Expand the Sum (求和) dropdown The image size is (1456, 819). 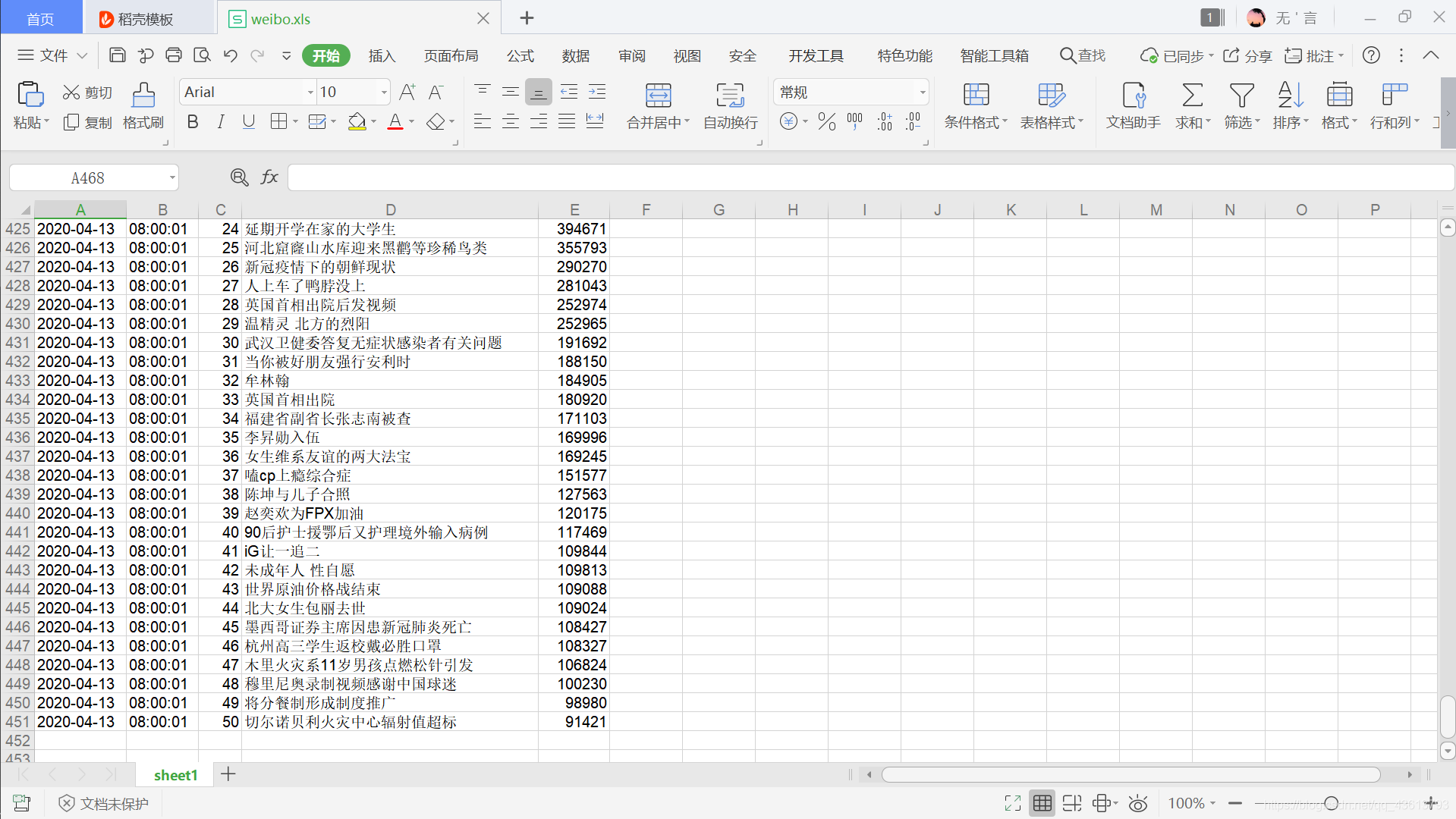tap(1208, 122)
